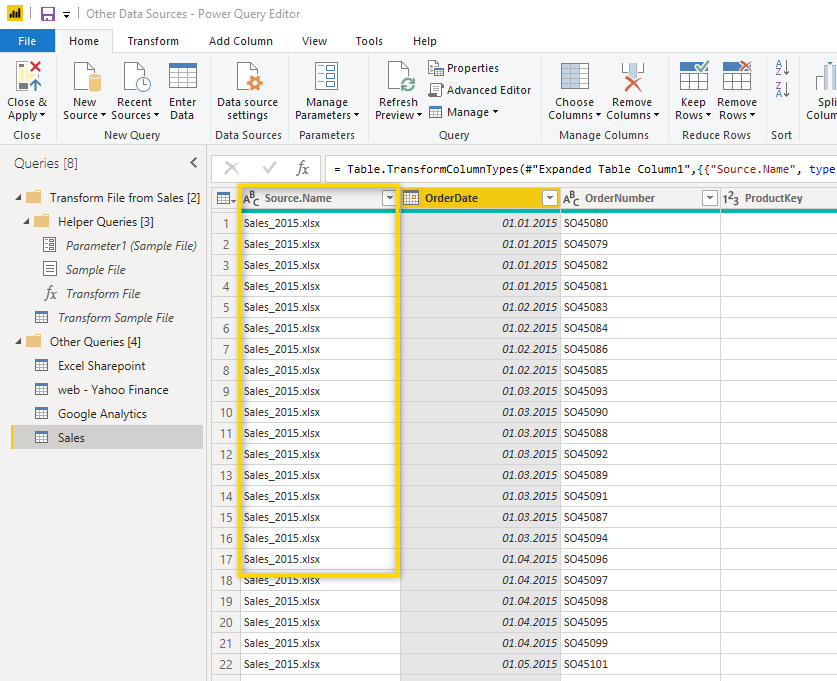Image resolution: width=837 pixels, height=681 pixels.
Task: Select web - Yahoo Finance query
Action: (113, 390)
